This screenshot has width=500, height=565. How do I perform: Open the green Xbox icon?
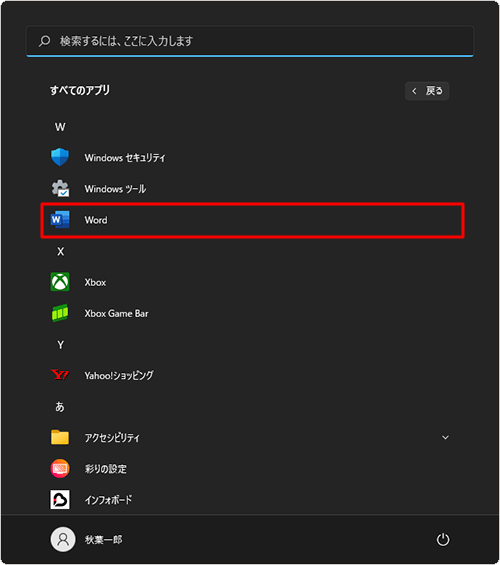click(x=60, y=282)
